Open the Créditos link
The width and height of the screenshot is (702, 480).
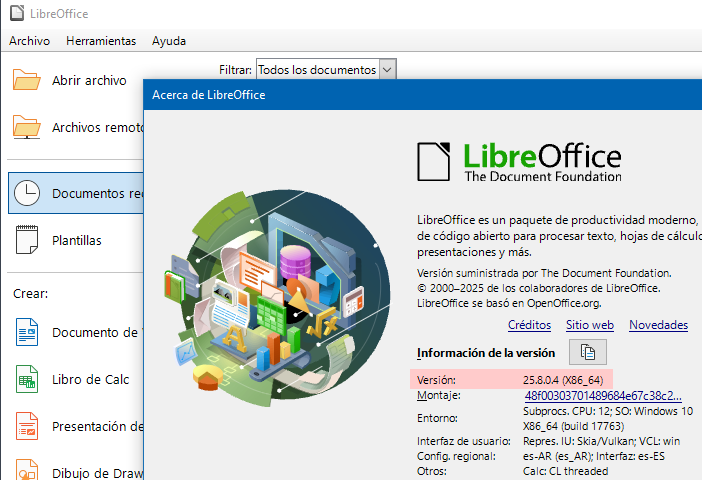pyautogui.click(x=529, y=325)
